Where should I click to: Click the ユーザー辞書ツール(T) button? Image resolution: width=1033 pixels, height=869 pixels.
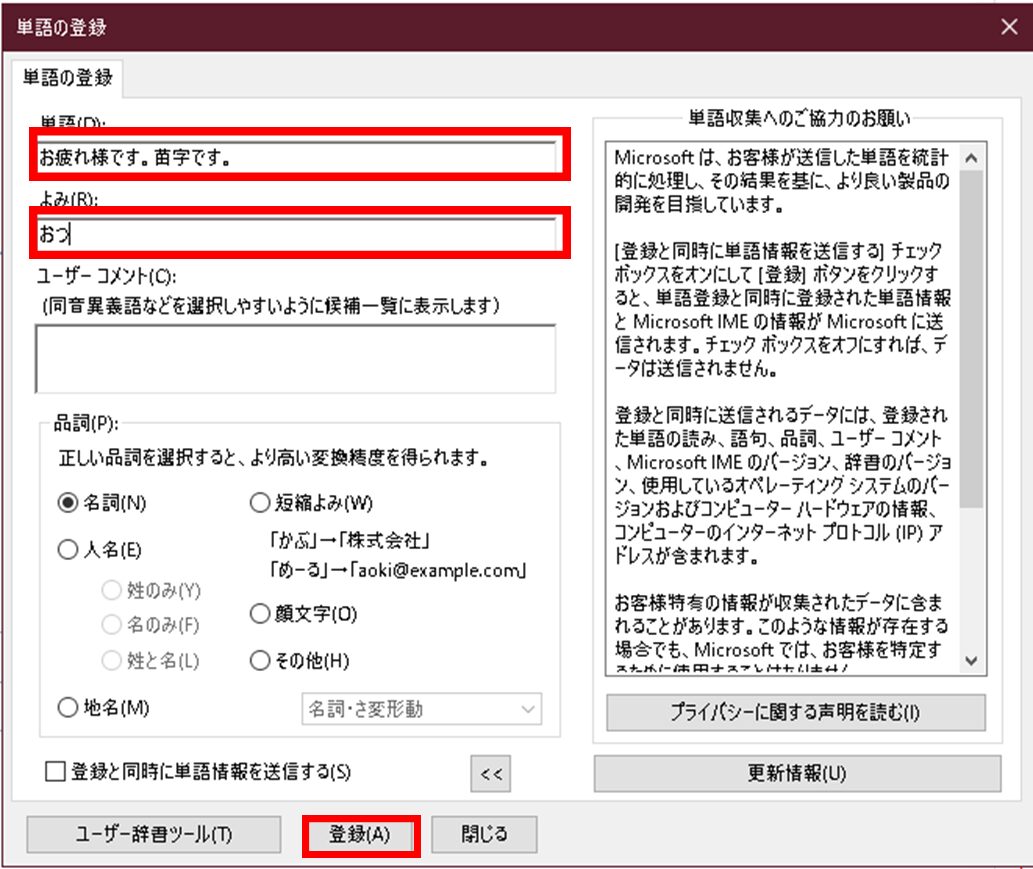click(x=153, y=834)
